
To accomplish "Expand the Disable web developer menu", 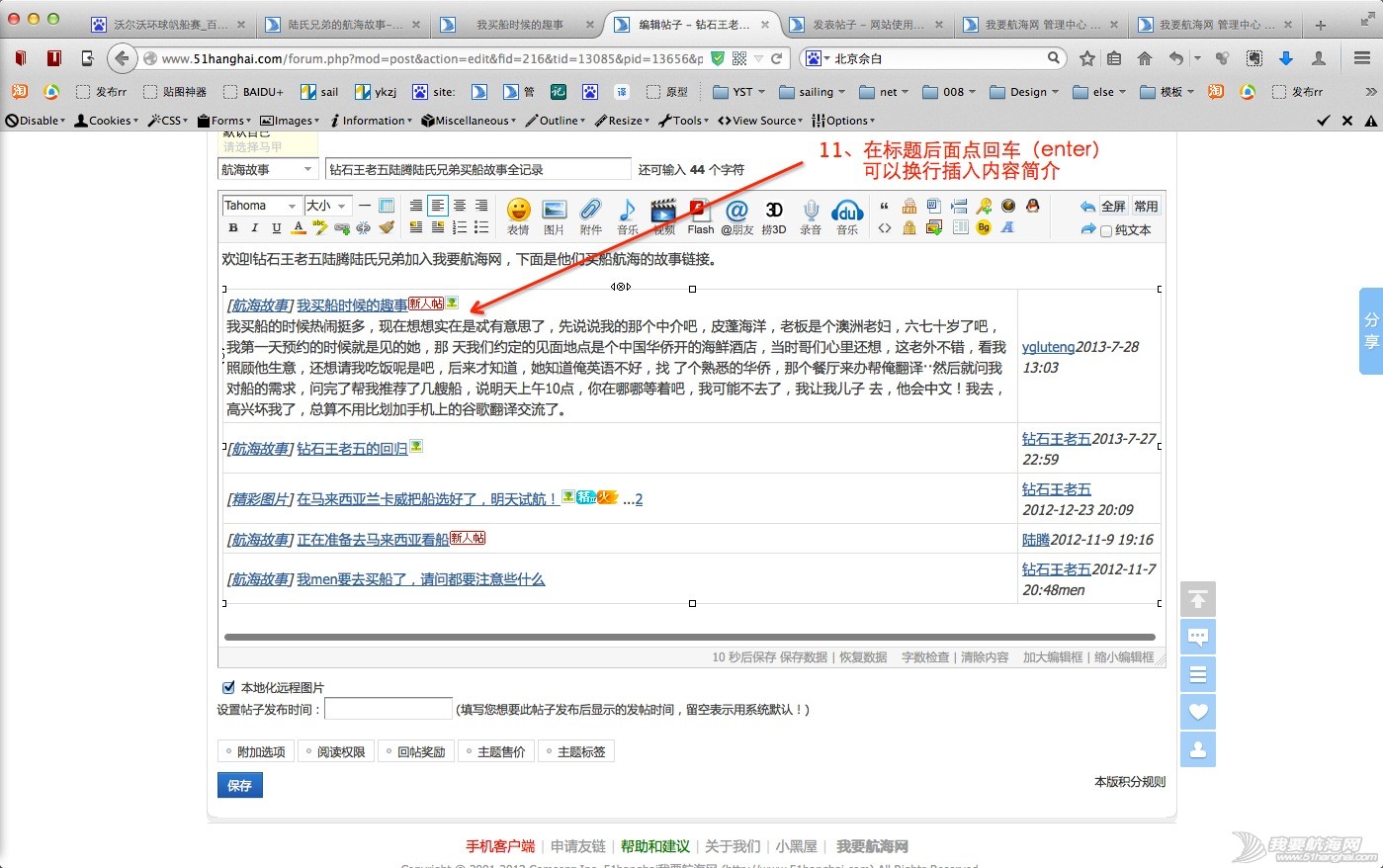I will coord(36,121).
